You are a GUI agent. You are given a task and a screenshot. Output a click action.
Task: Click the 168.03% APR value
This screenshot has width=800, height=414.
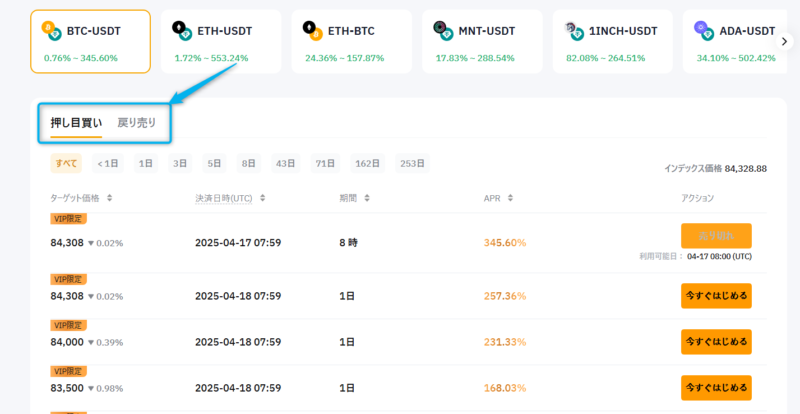click(x=505, y=388)
